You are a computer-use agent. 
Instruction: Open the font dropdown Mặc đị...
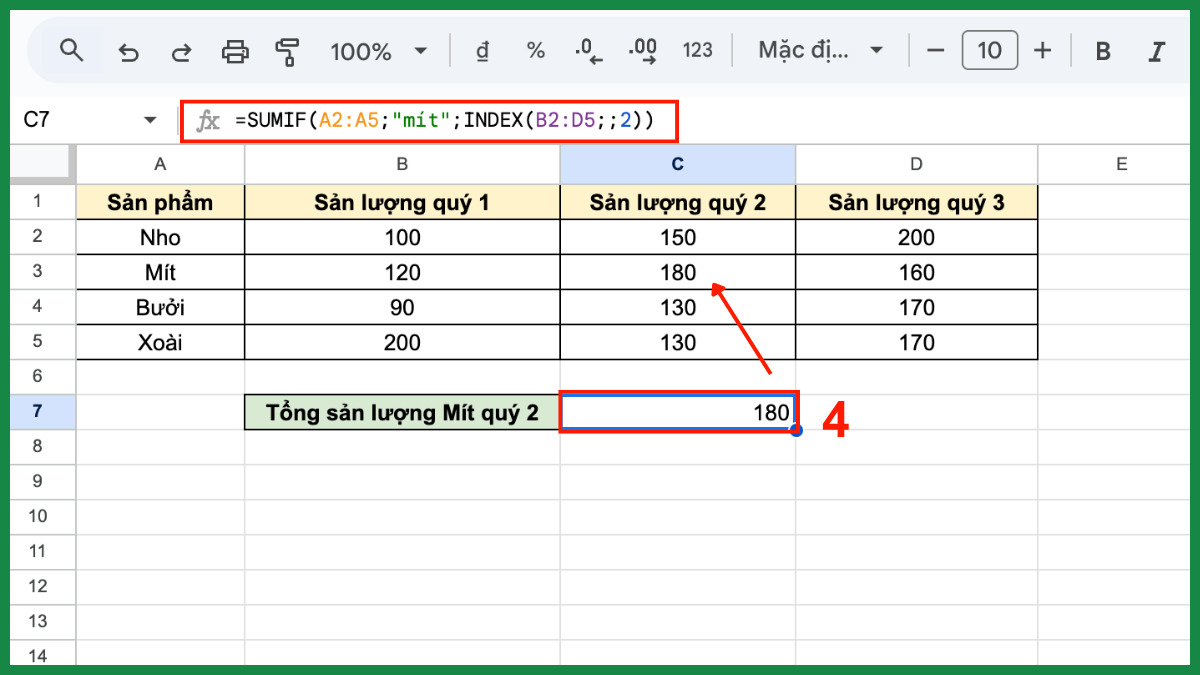[x=820, y=51]
